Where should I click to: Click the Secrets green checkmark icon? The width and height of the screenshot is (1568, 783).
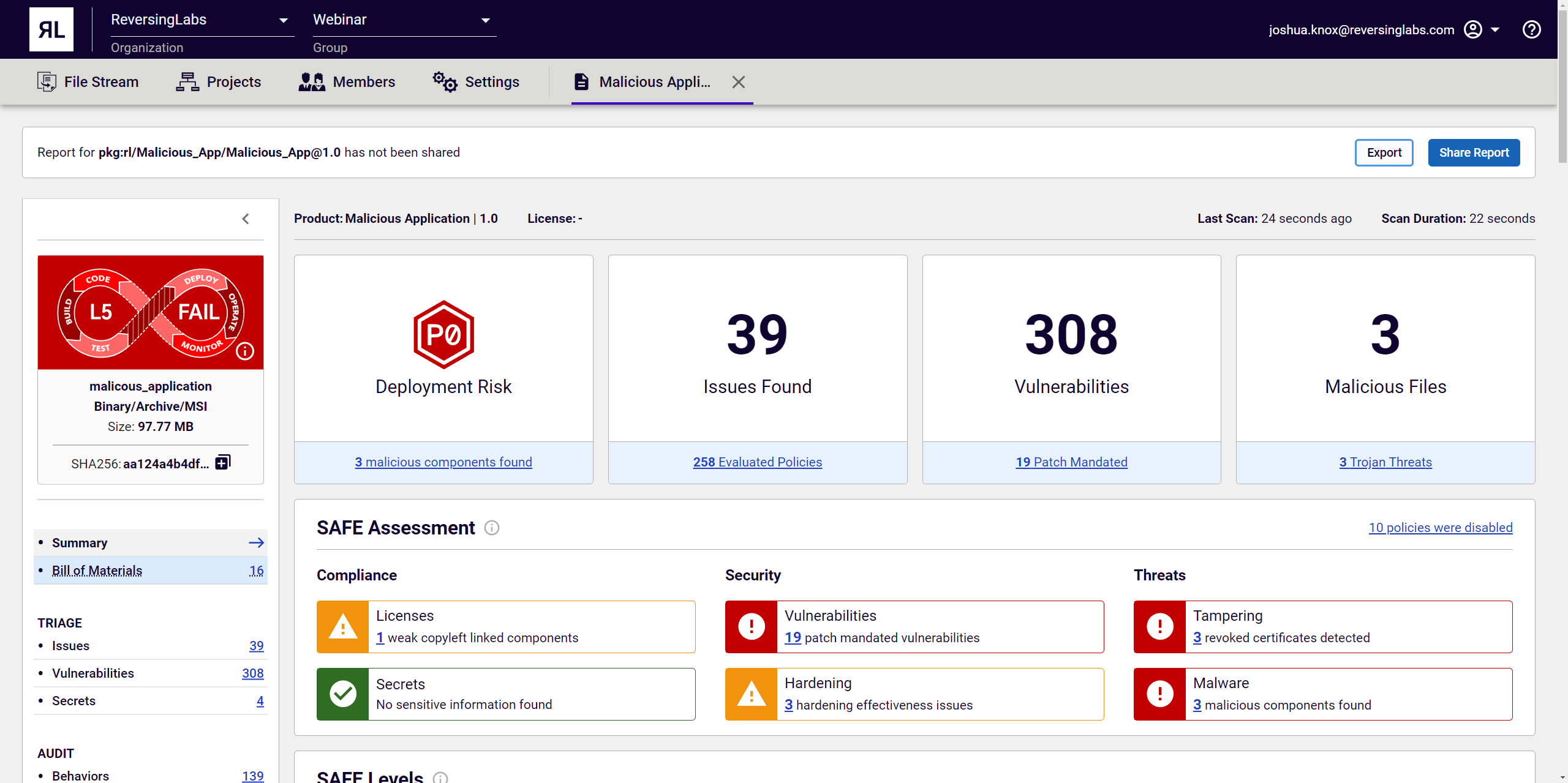click(x=343, y=694)
